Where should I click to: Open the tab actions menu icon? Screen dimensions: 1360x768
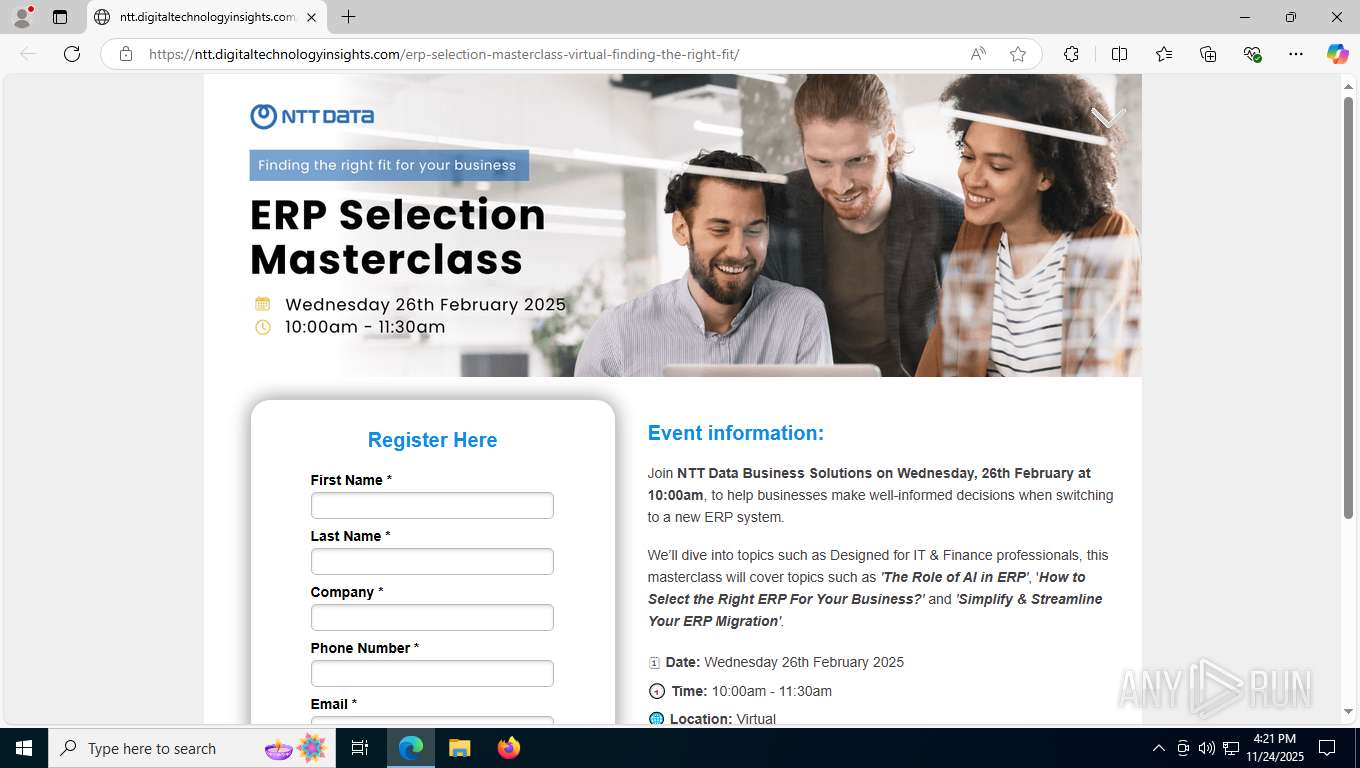click(60, 17)
